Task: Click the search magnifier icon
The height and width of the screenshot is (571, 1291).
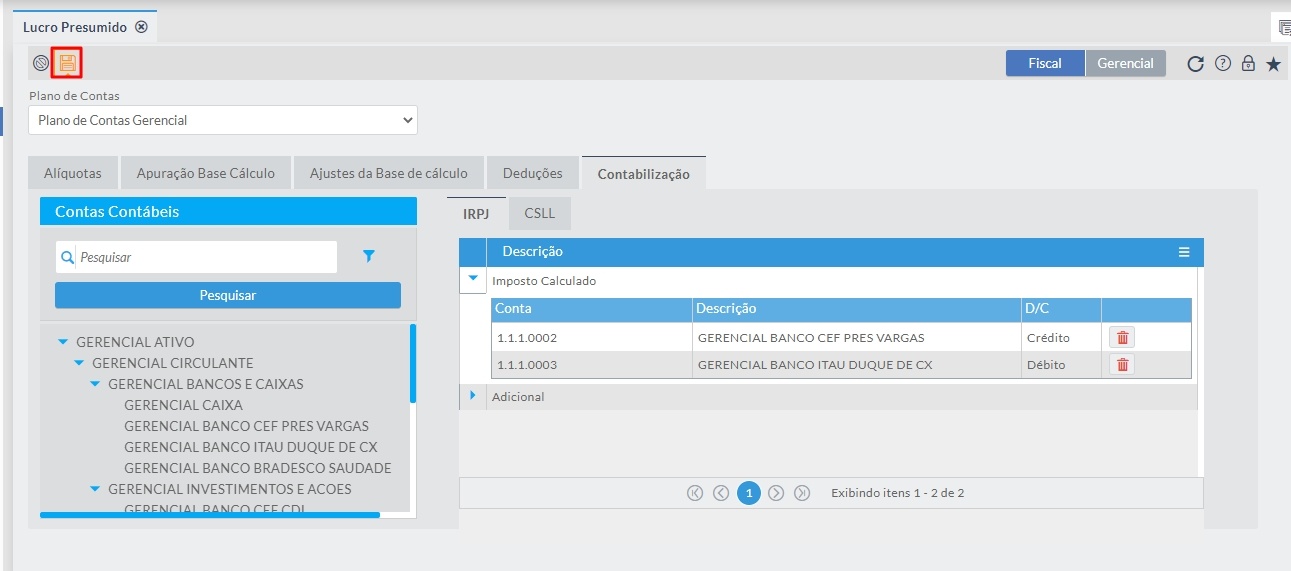Action: tap(67, 257)
